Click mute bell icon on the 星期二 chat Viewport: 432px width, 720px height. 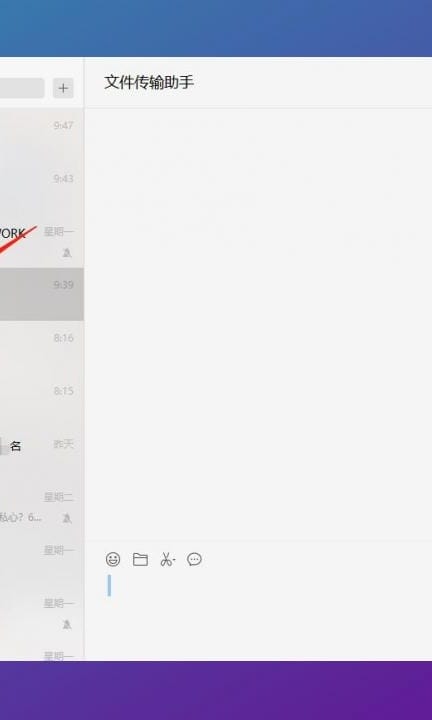[x=67, y=518]
